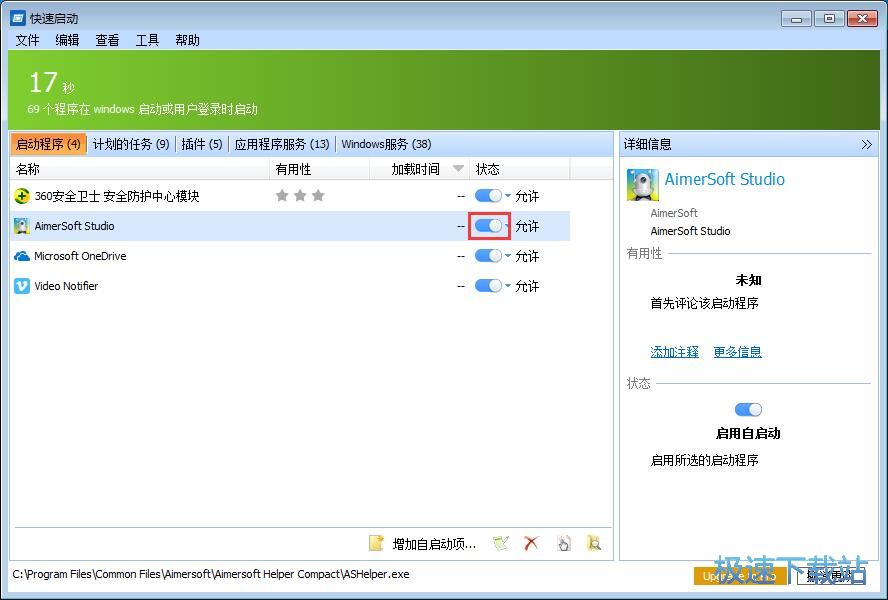The height and width of the screenshot is (600, 888).
Task: Open status dropdown arrow for AimerSoft Studio
Action: pyautogui.click(x=507, y=226)
